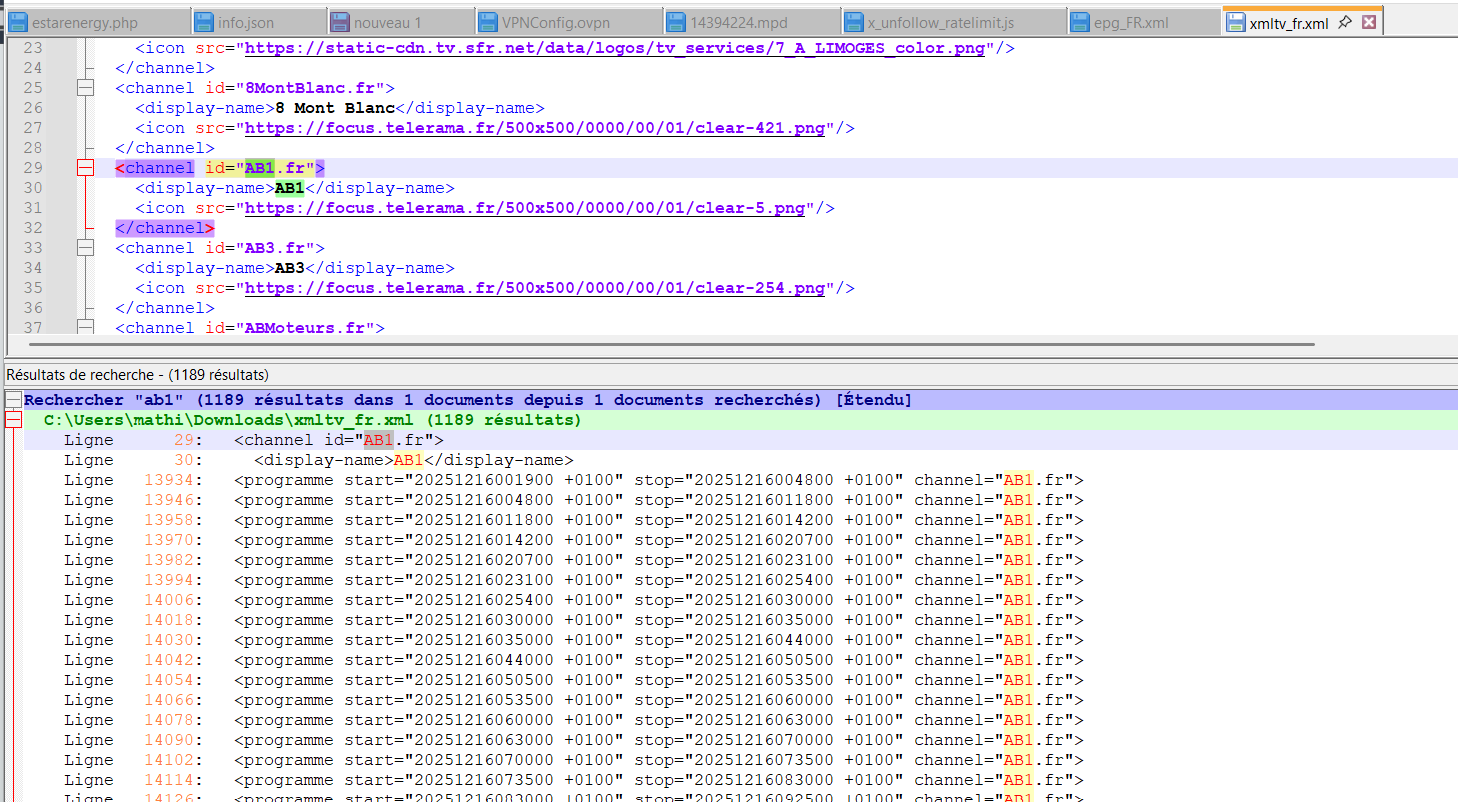This screenshot has height=802, width=1458.
Task: Fold the ABMoteurs.fr channel node
Action: [85, 328]
